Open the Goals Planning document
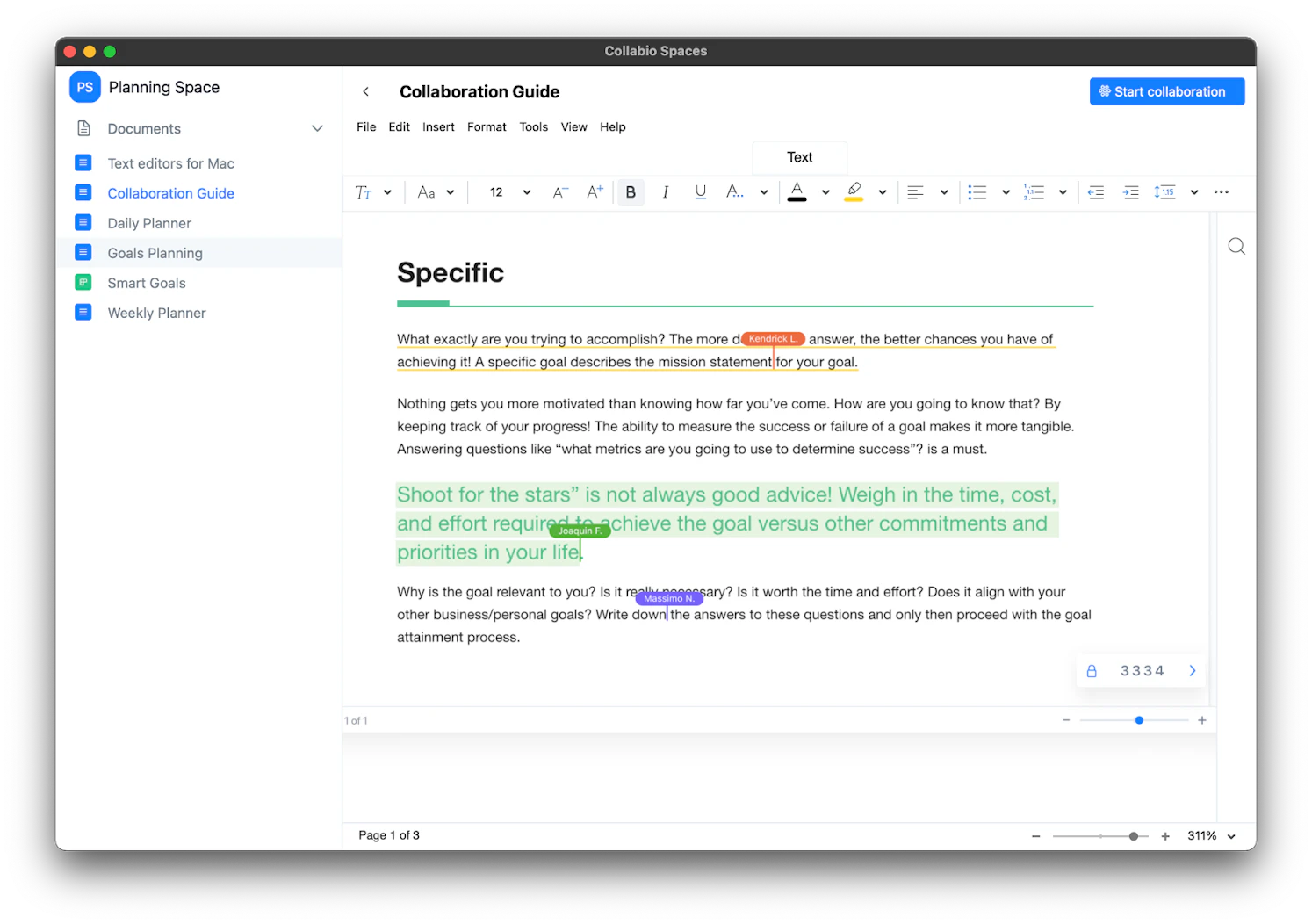Screen dimensions: 1312x924 coord(199,253)
